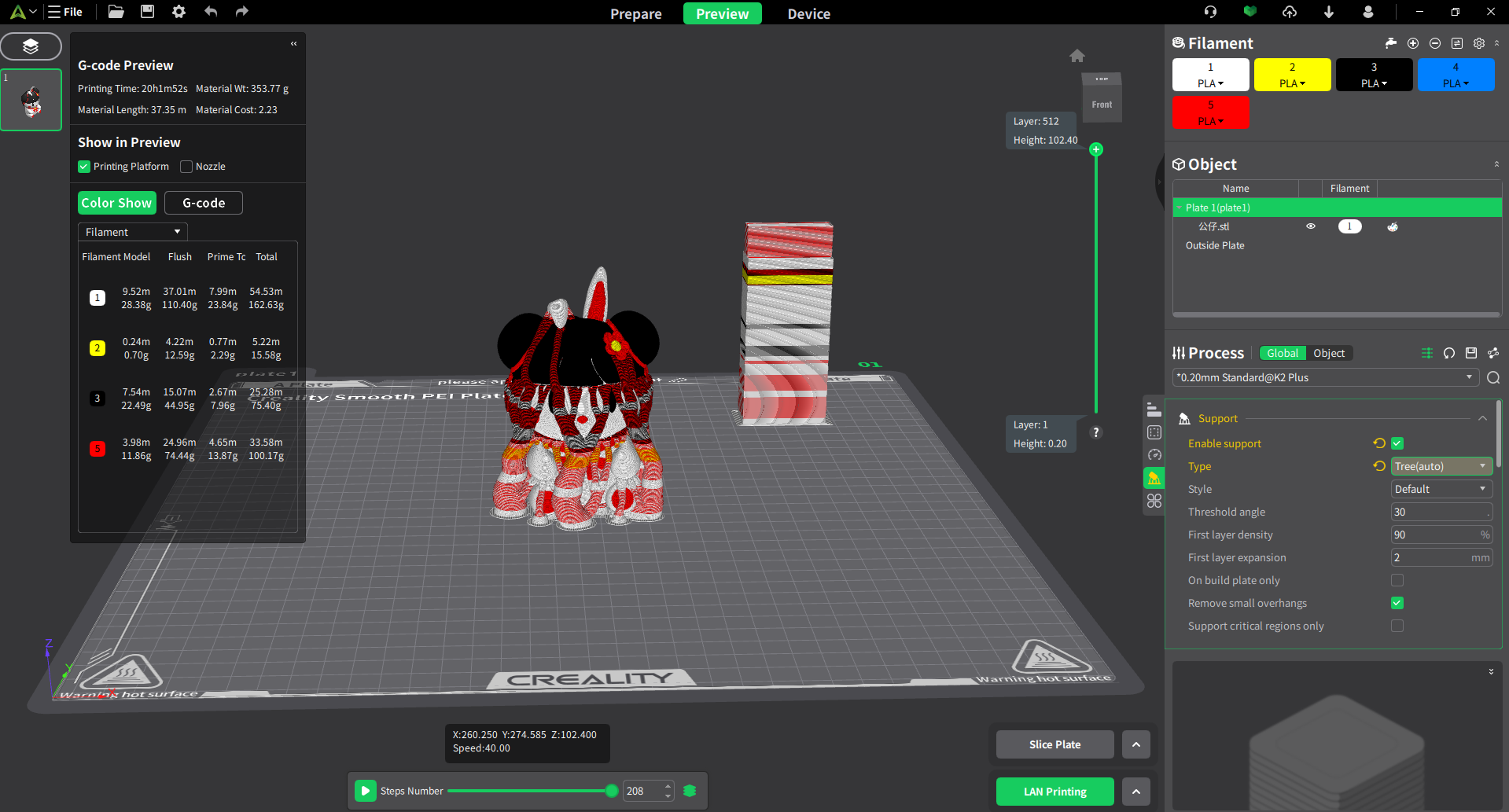This screenshot has height=812, width=1509.
Task: Open the Filament color scheme dropdown
Action: 132,232
